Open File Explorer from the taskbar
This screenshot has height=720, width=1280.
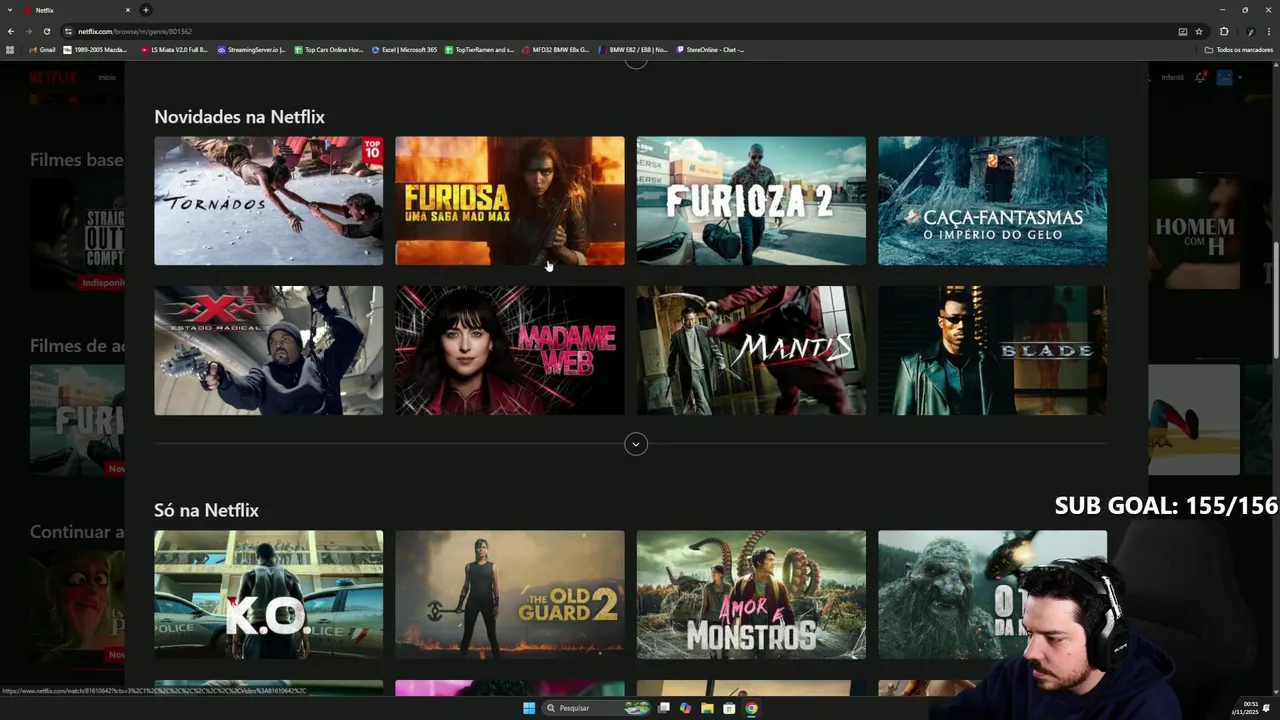pos(707,708)
